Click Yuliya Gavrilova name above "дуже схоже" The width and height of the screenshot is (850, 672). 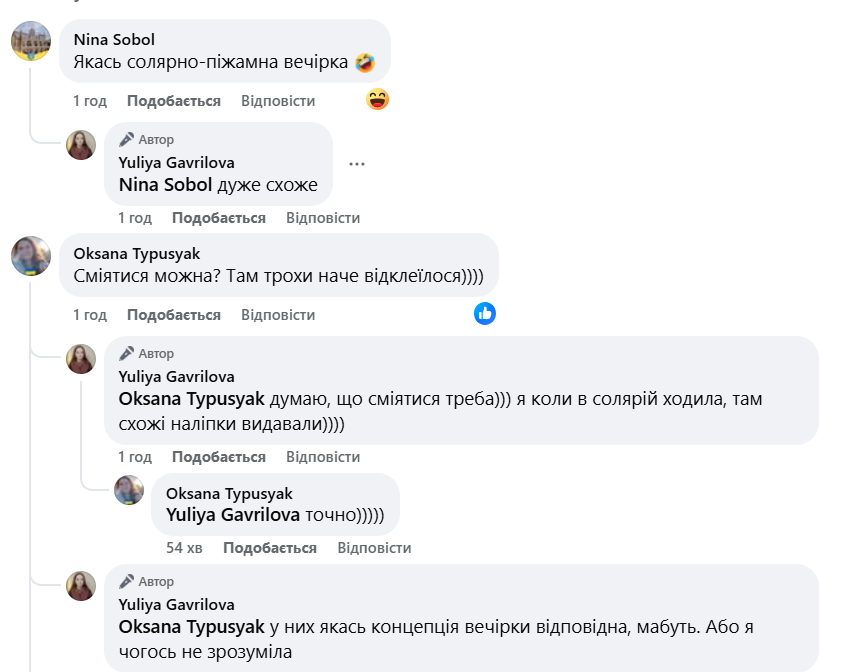click(176, 162)
